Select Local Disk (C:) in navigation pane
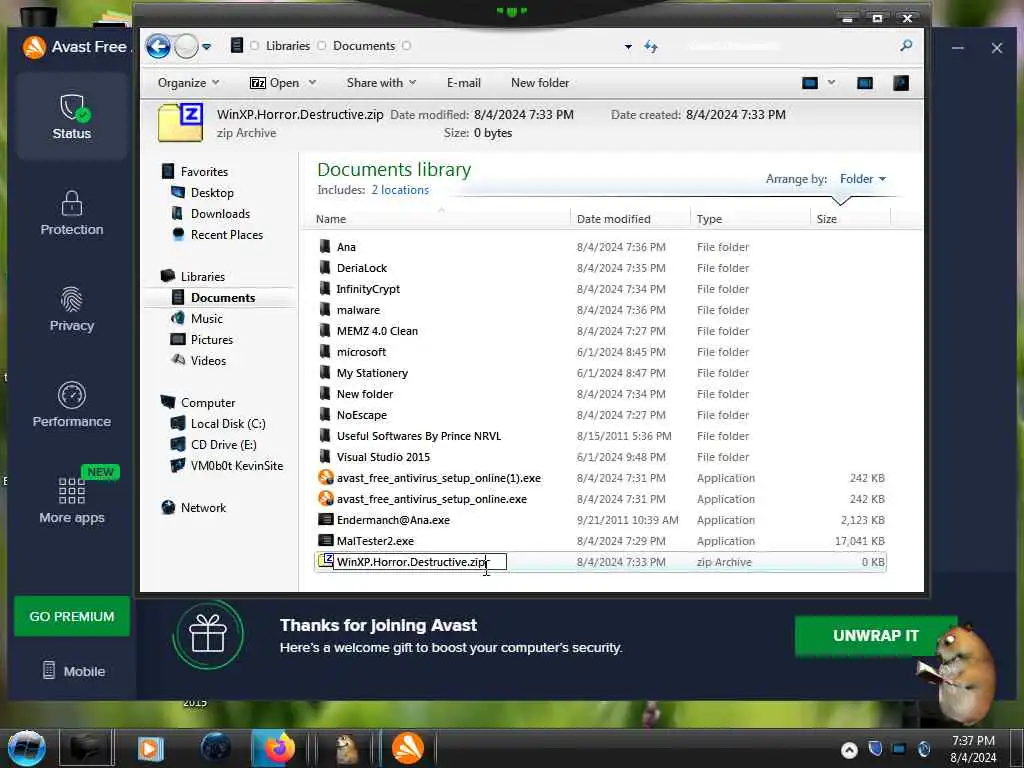1024x768 pixels. pyautogui.click(x=228, y=424)
